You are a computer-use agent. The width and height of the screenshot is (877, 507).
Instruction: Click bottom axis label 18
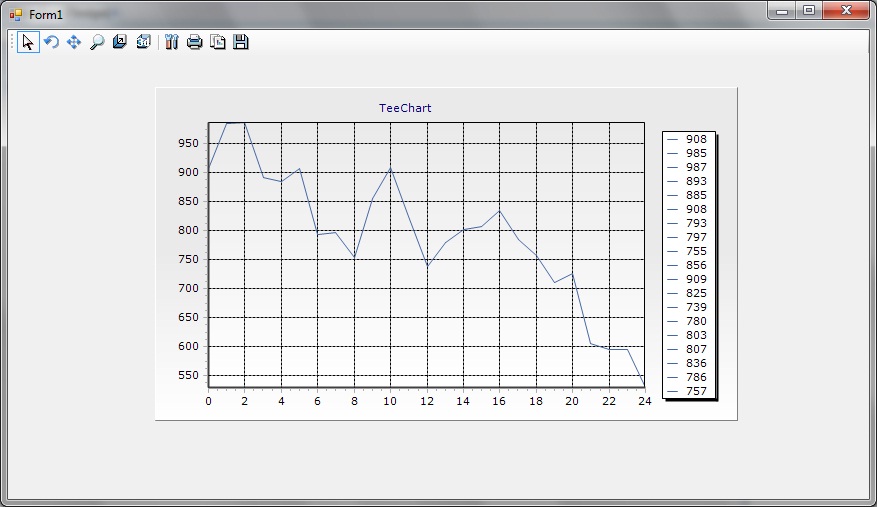pyautogui.click(x=536, y=401)
